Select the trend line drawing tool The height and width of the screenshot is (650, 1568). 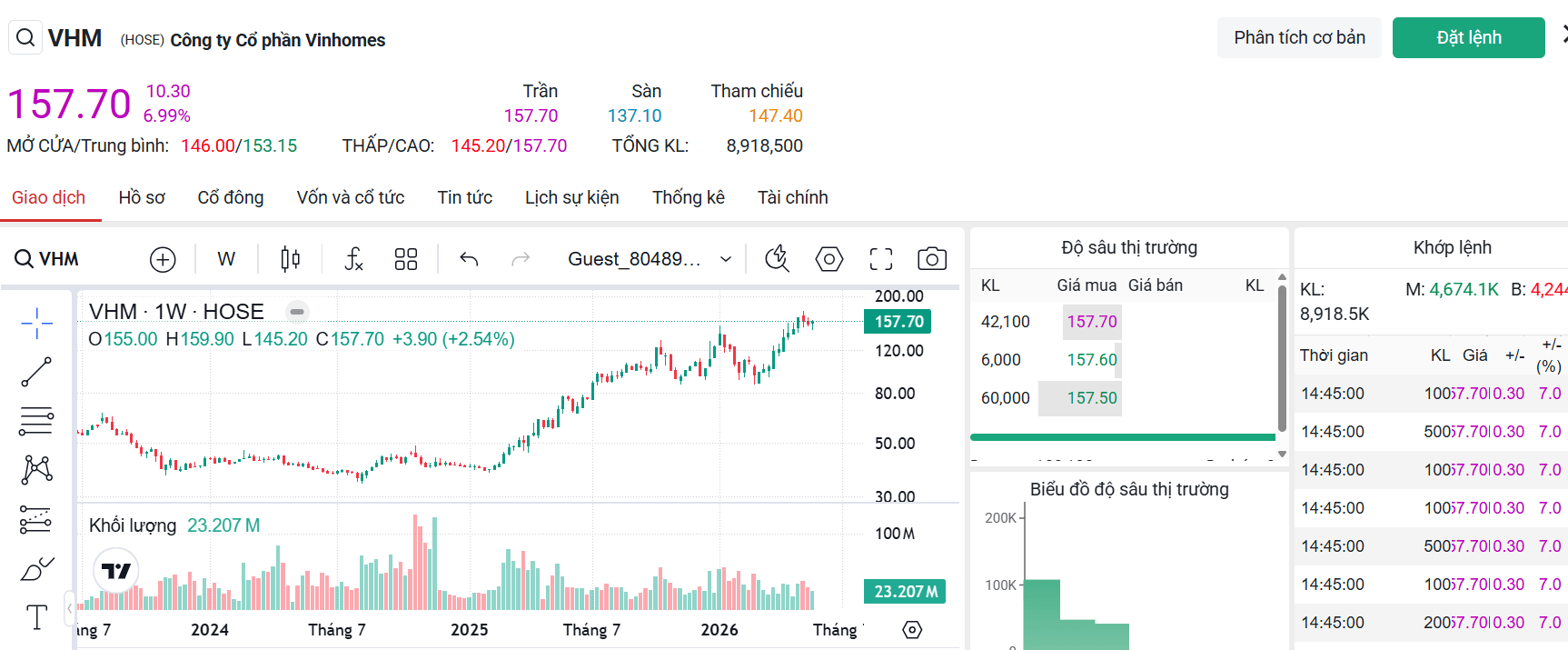[36, 372]
